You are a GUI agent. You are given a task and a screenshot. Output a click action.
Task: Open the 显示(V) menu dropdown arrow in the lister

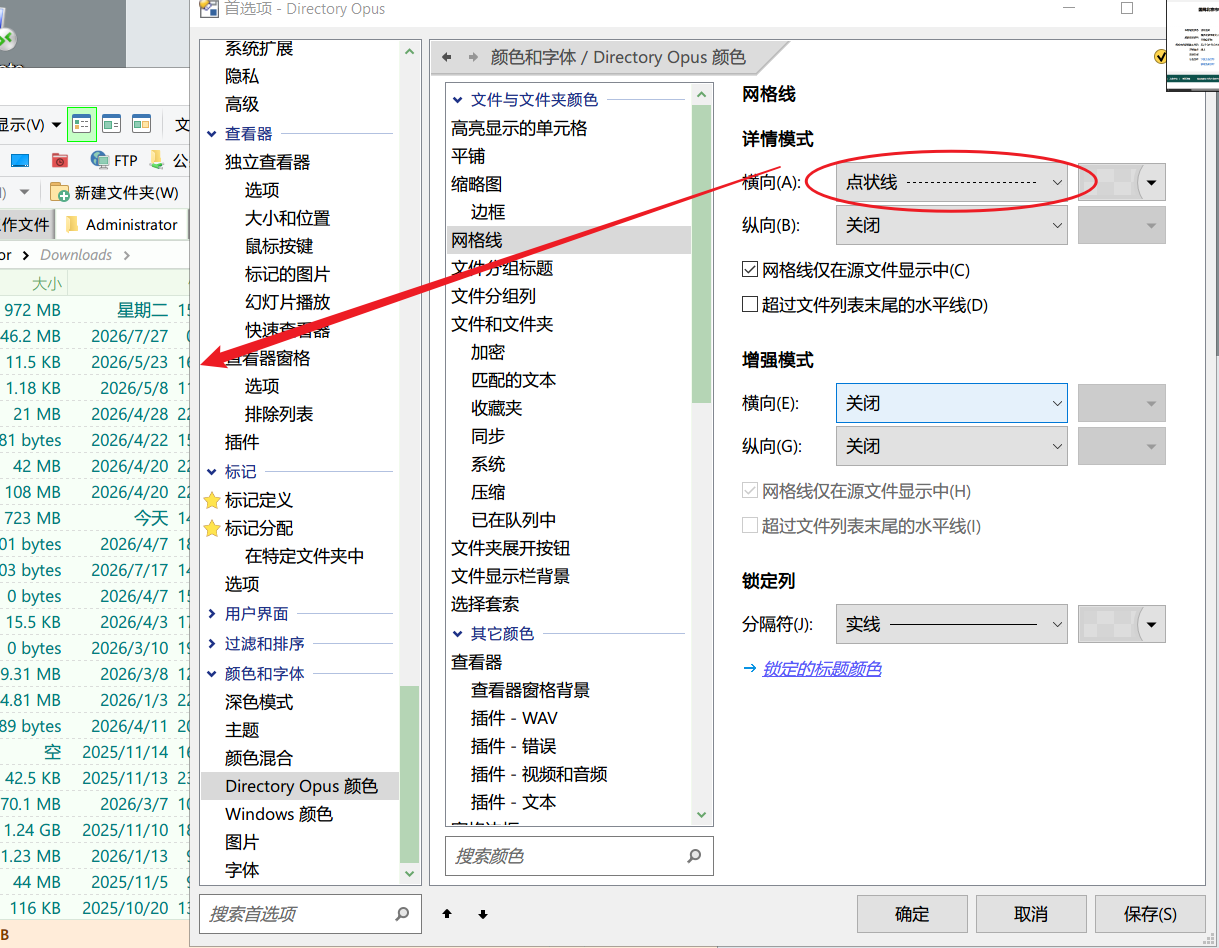click(x=58, y=125)
